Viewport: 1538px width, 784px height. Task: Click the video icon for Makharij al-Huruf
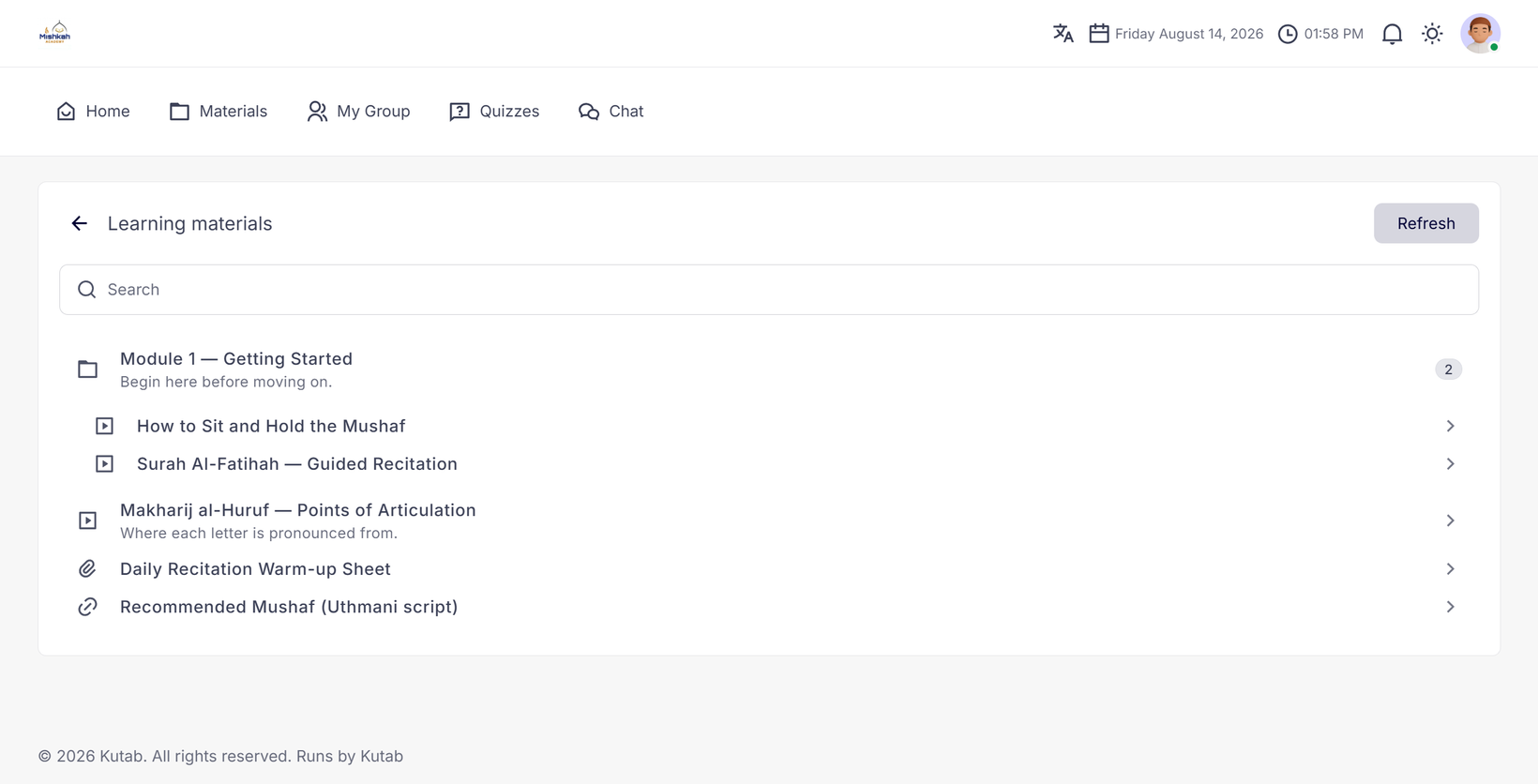pyautogui.click(x=87, y=520)
